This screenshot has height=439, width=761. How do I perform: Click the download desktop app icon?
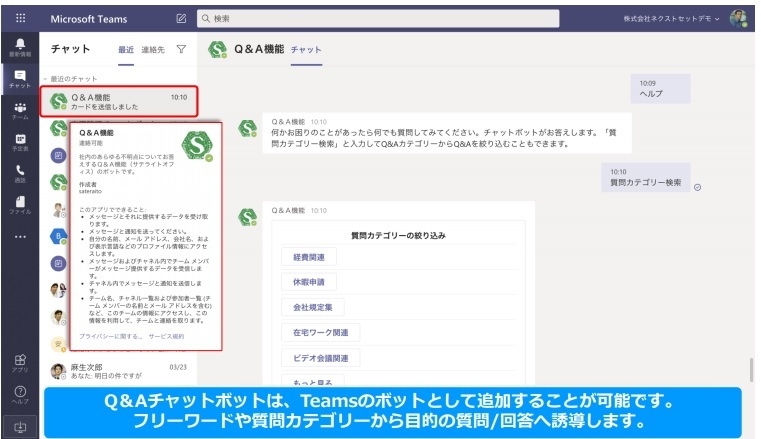pos(20,427)
